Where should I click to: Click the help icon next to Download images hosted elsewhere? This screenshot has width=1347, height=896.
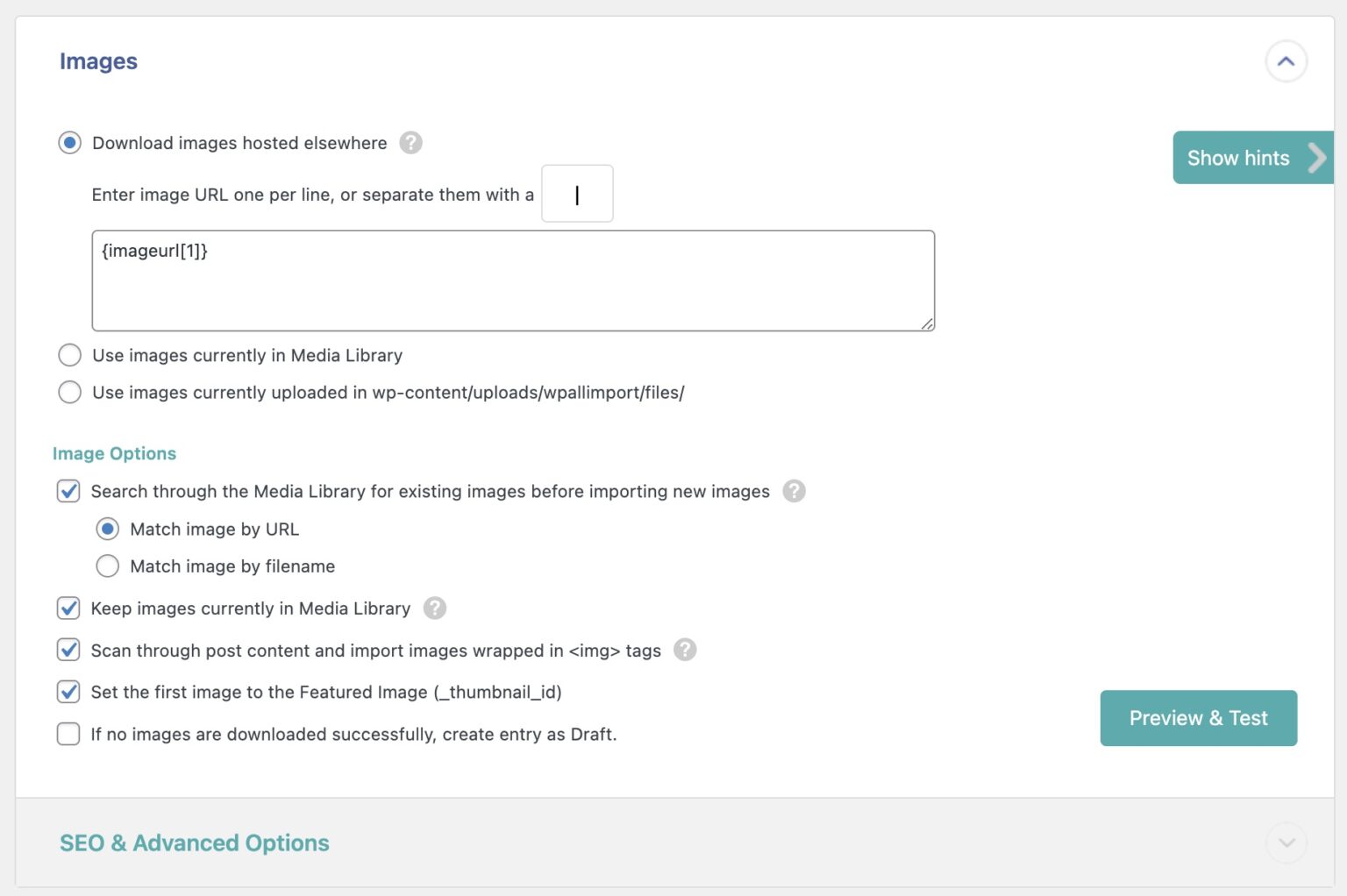coord(410,142)
